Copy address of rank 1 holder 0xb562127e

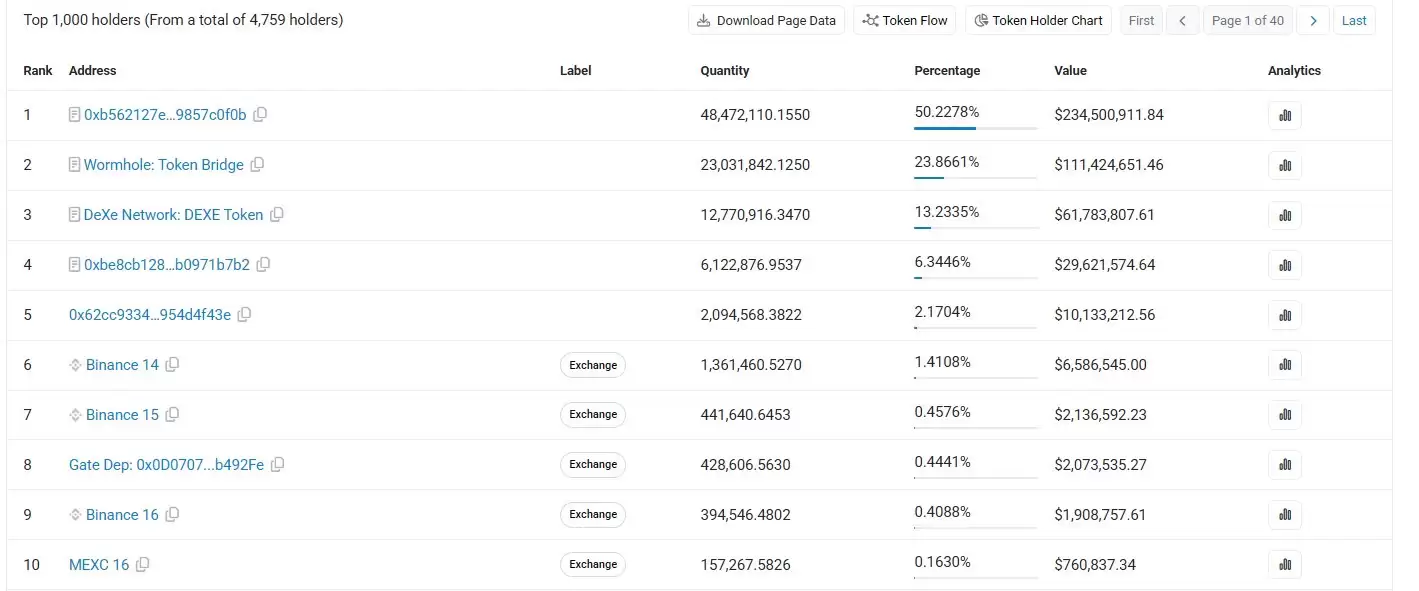(x=260, y=115)
